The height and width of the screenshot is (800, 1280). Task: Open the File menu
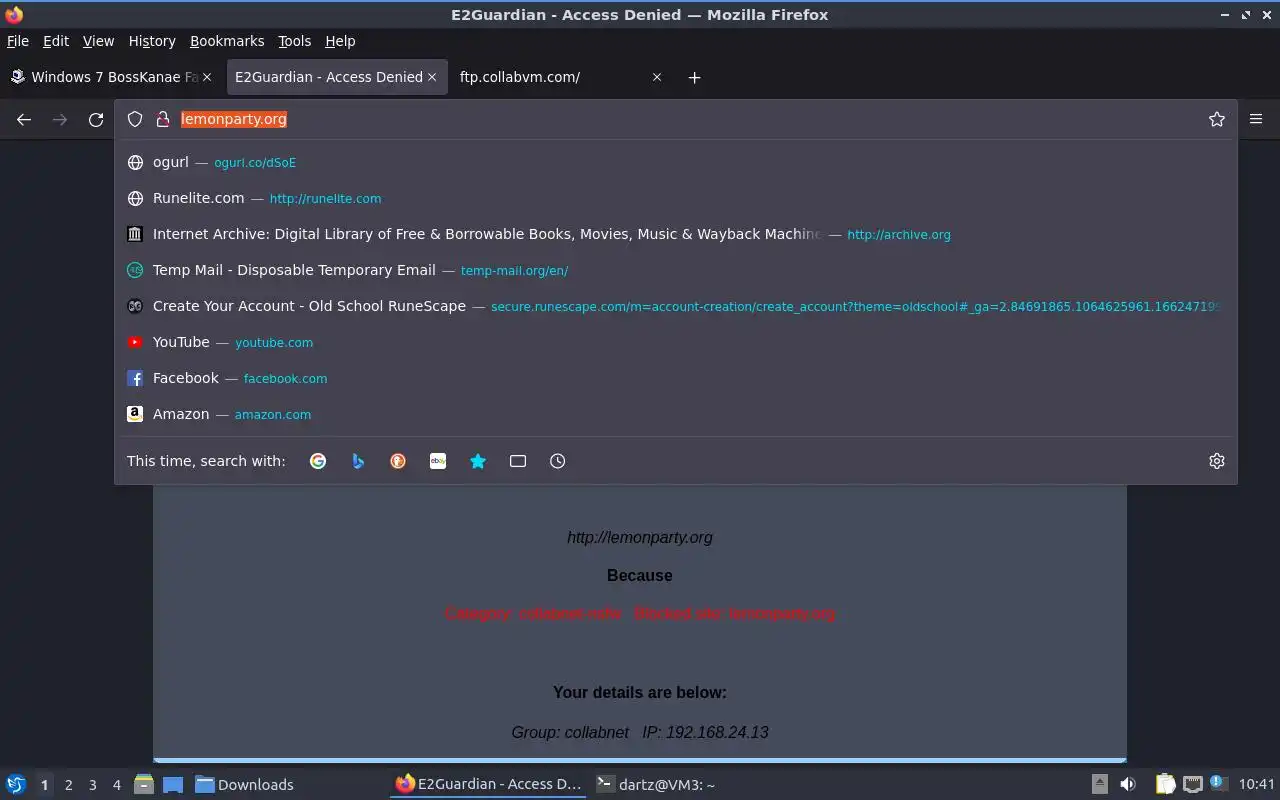18,41
